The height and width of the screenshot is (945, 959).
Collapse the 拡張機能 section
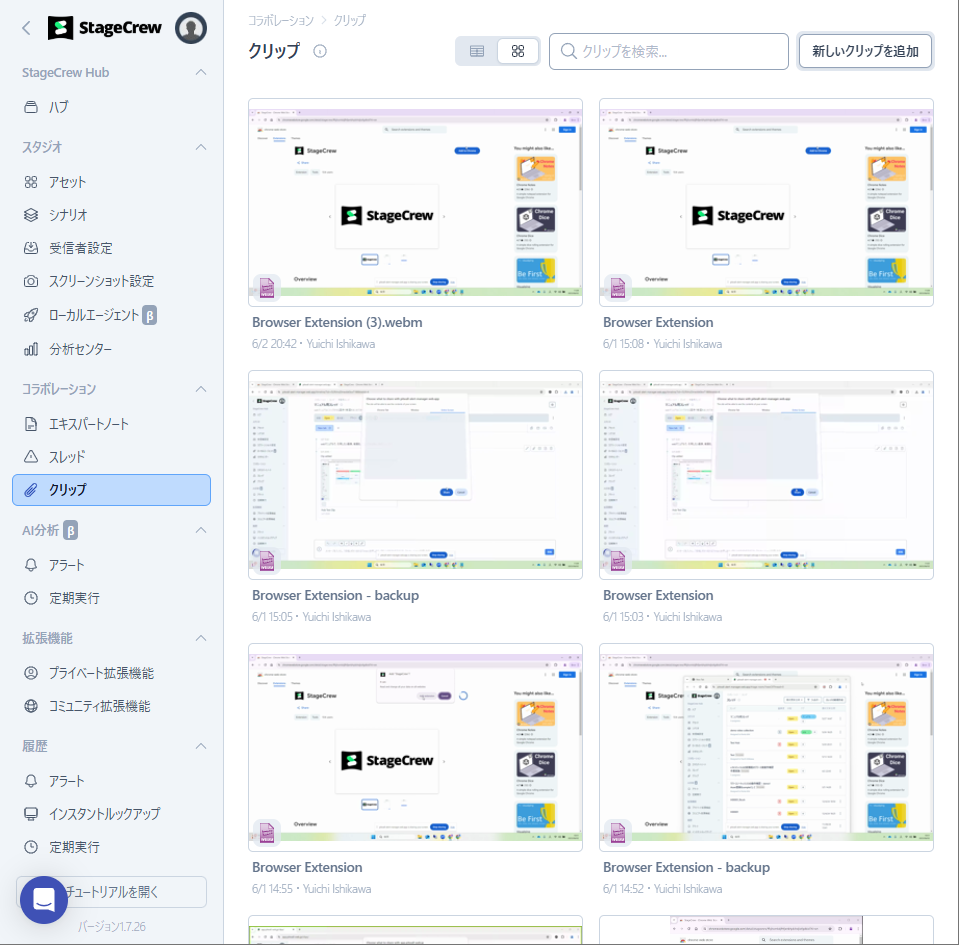point(201,638)
